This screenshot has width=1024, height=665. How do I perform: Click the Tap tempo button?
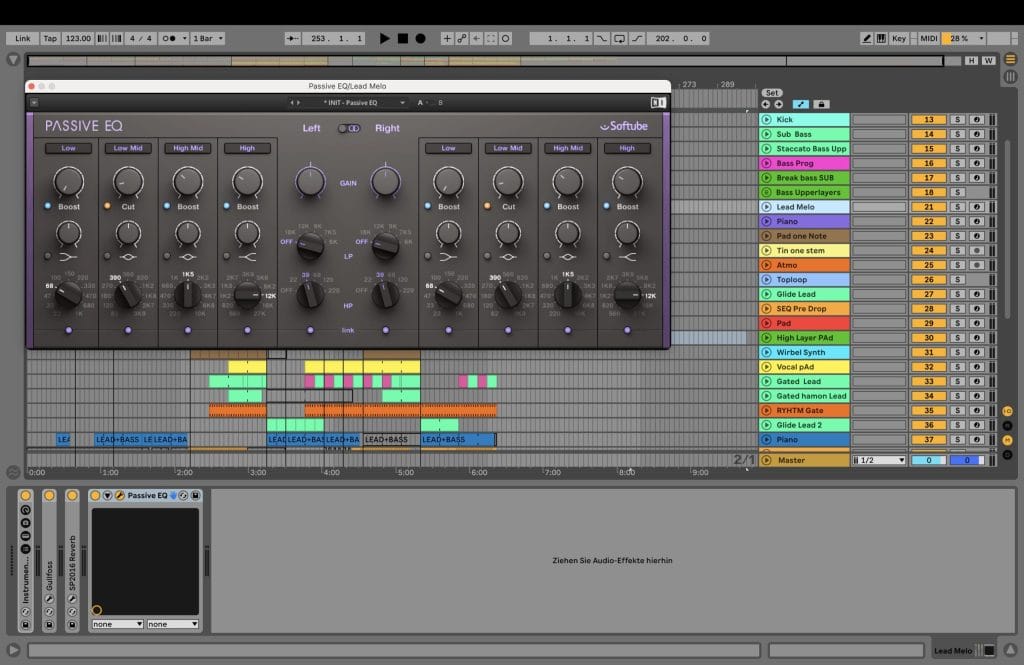pos(49,37)
